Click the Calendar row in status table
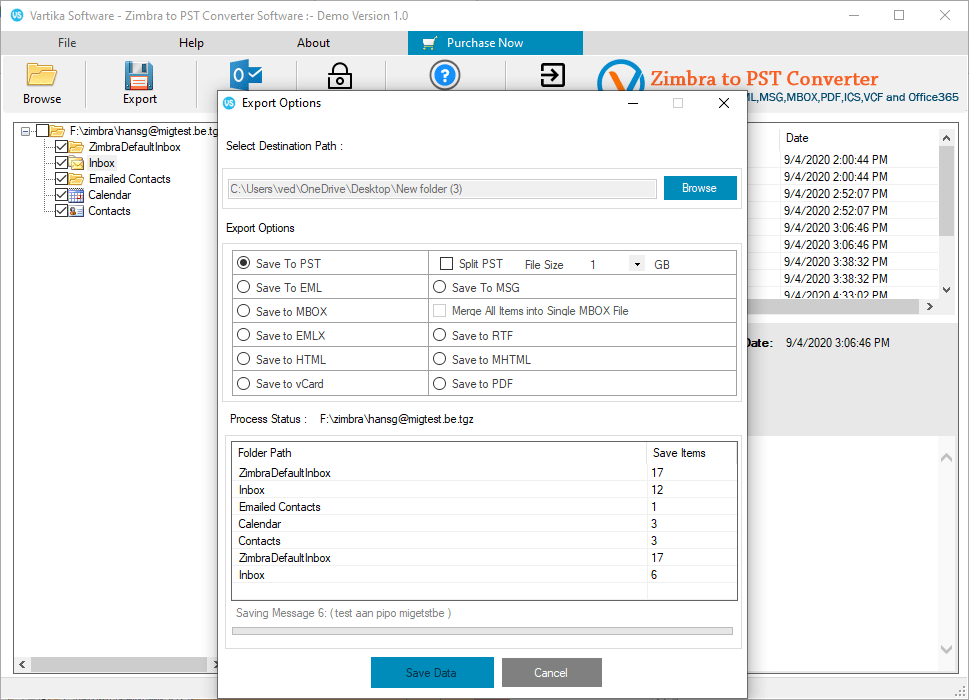 (x=484, y=524)
